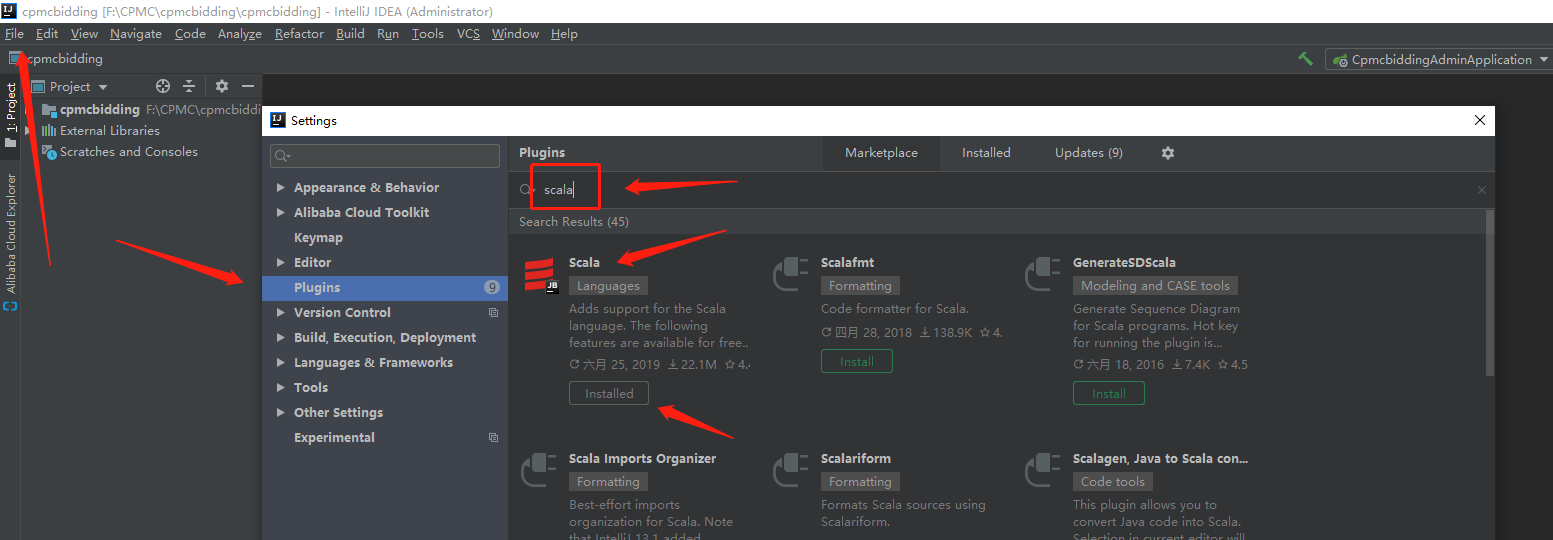This screenshot has height=540, width=1553.
Task: Select cpmcbidding project root in tree
Action: (100, 109)
